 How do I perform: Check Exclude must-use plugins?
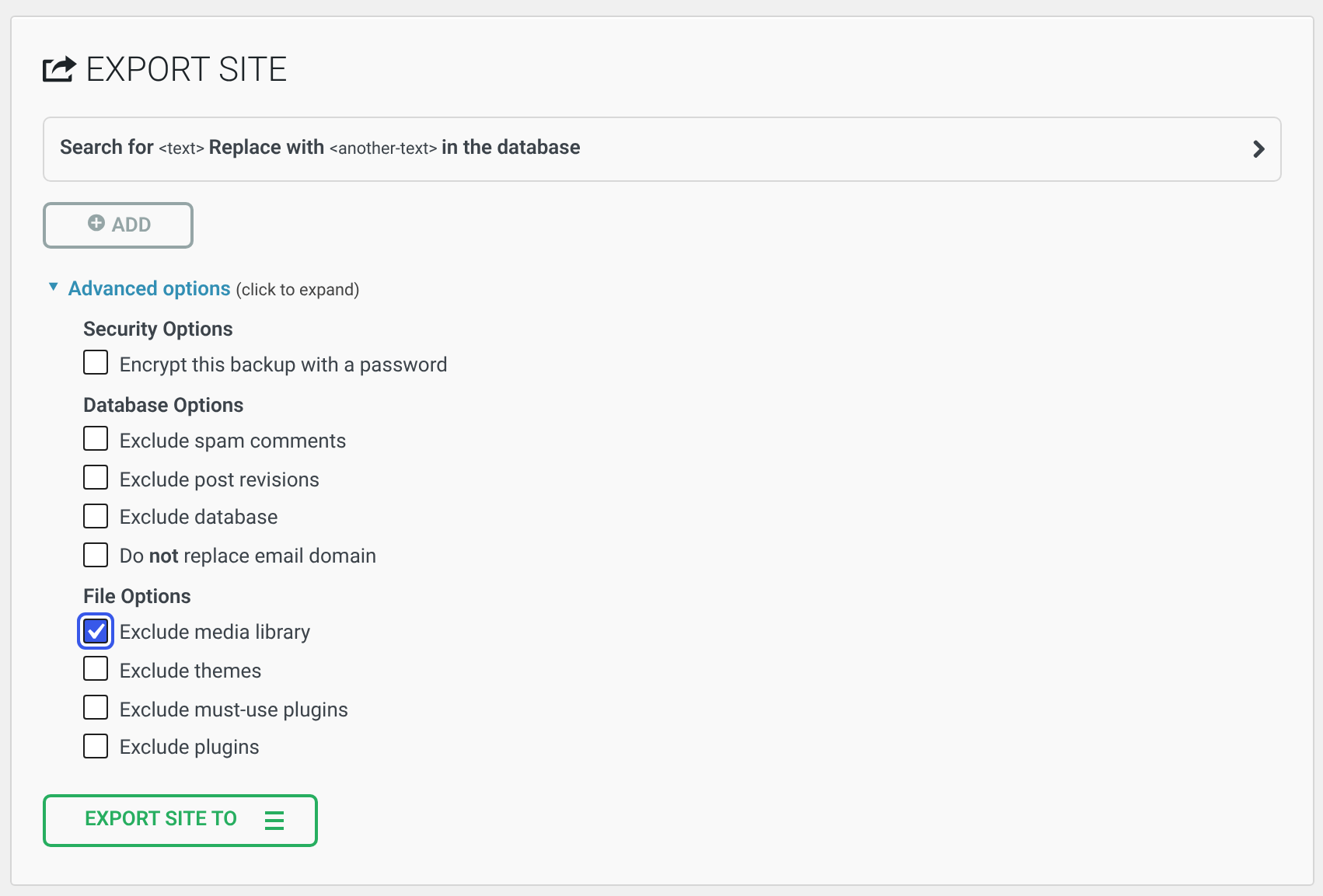(x=96, y=707)
